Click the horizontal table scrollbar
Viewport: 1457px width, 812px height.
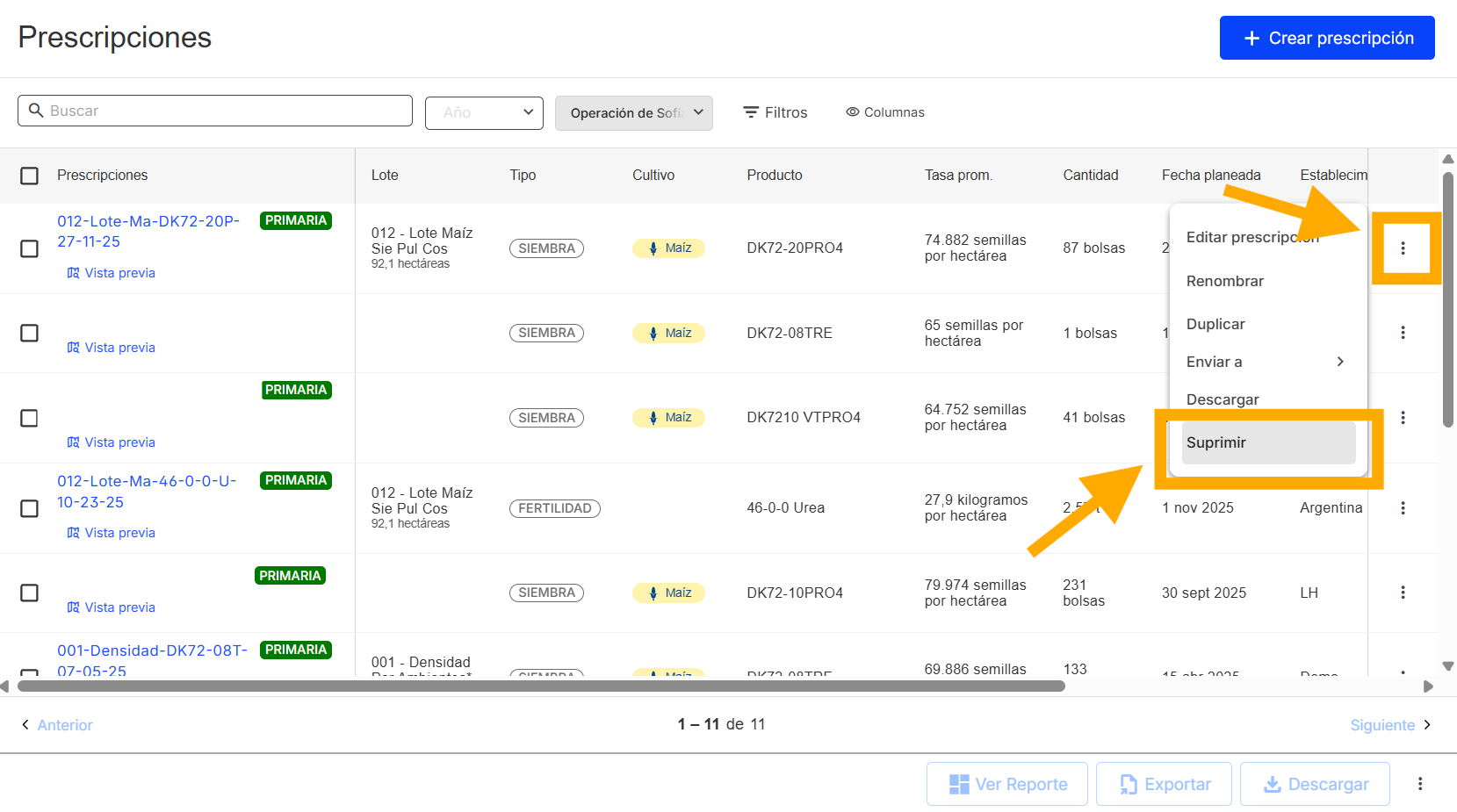(541, 686)
